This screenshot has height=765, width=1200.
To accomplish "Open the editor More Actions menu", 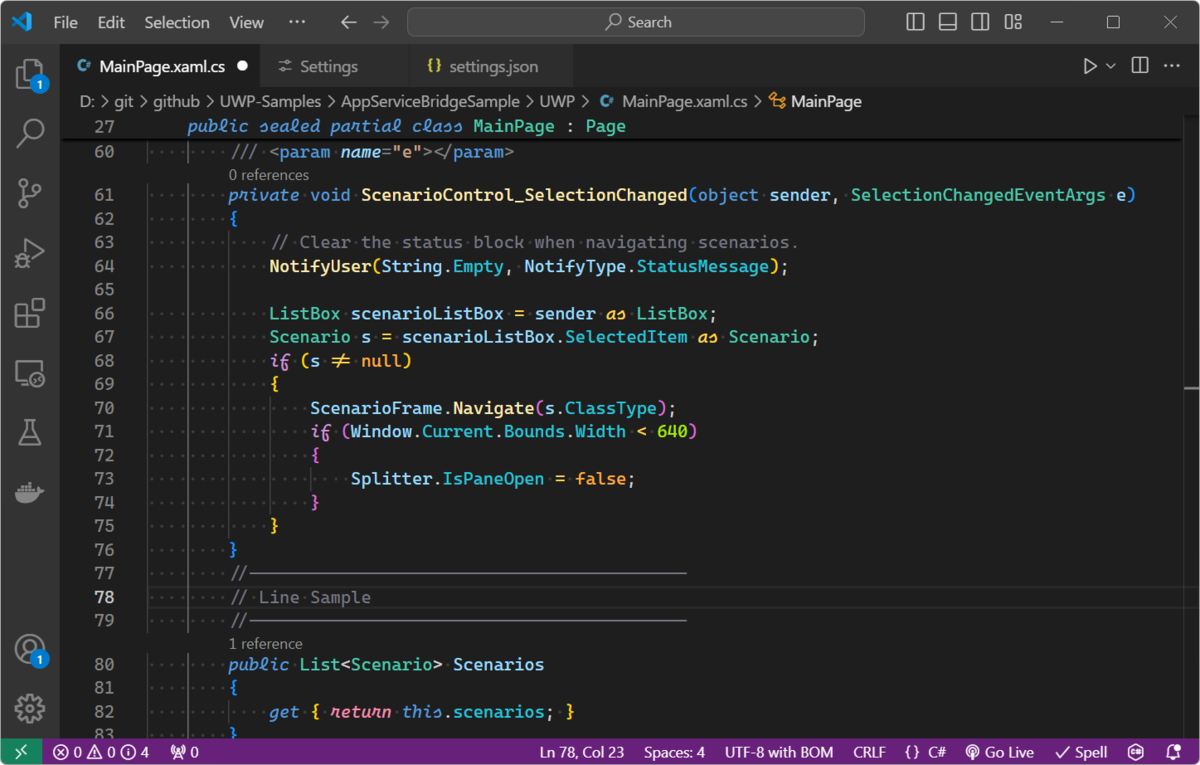I will pyautogui.click(x=1171, y=64).
